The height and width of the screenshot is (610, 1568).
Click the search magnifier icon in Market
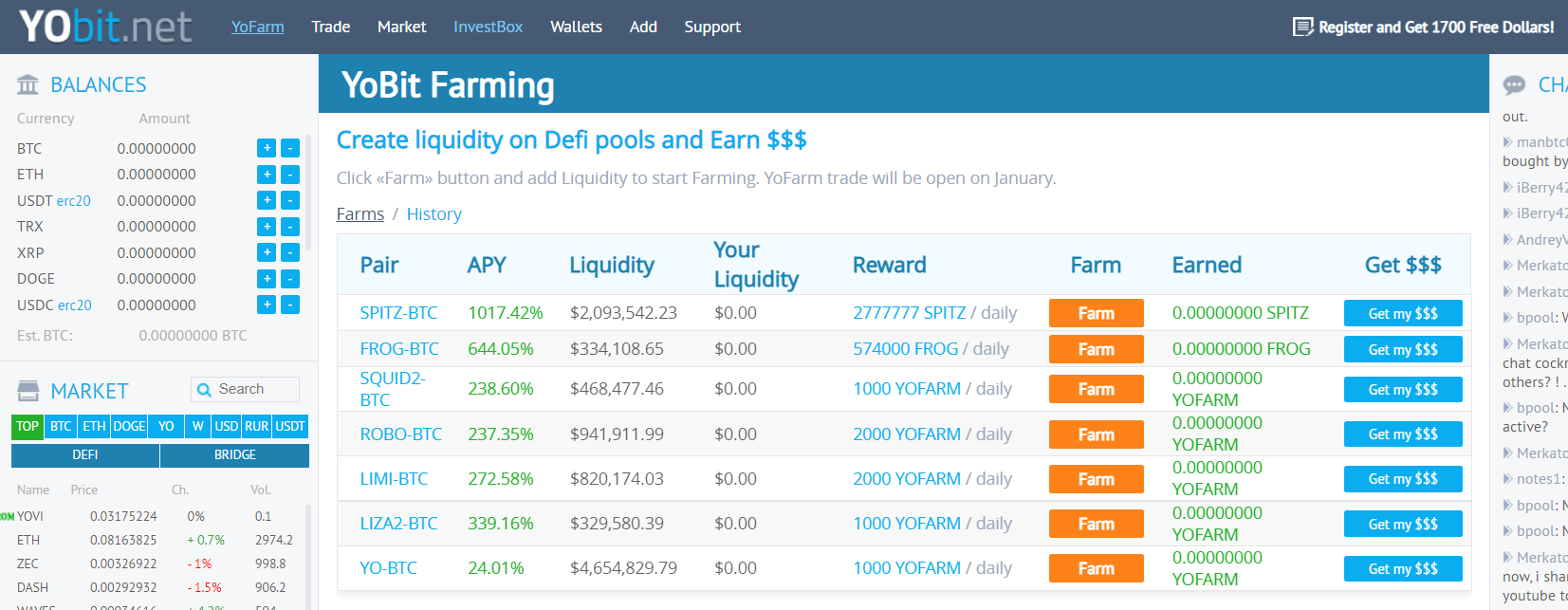[x=204, y=389]
